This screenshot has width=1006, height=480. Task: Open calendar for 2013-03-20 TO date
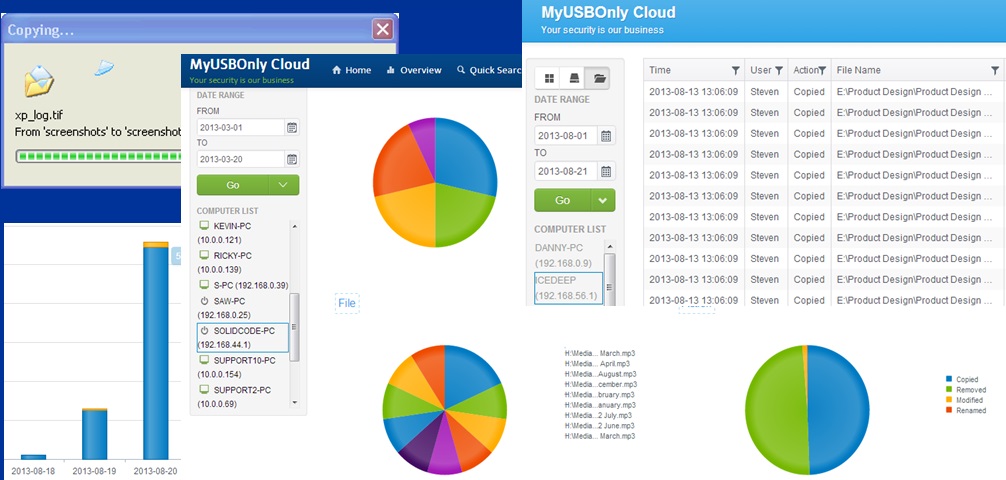pyautogui.click(x=292, y=159)
